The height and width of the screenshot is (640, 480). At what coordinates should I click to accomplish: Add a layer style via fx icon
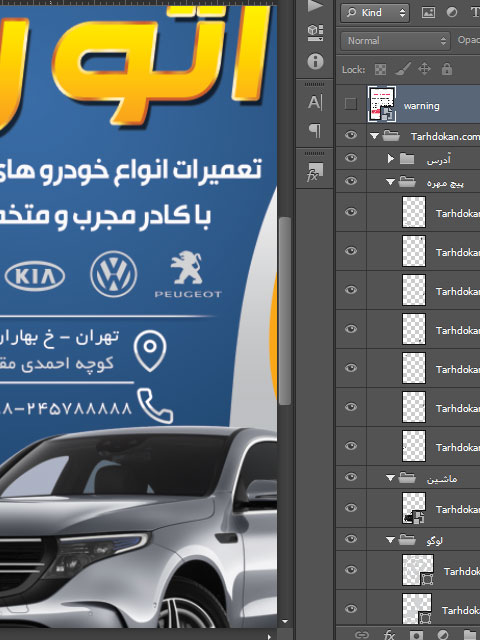click(x=389, y=635)
